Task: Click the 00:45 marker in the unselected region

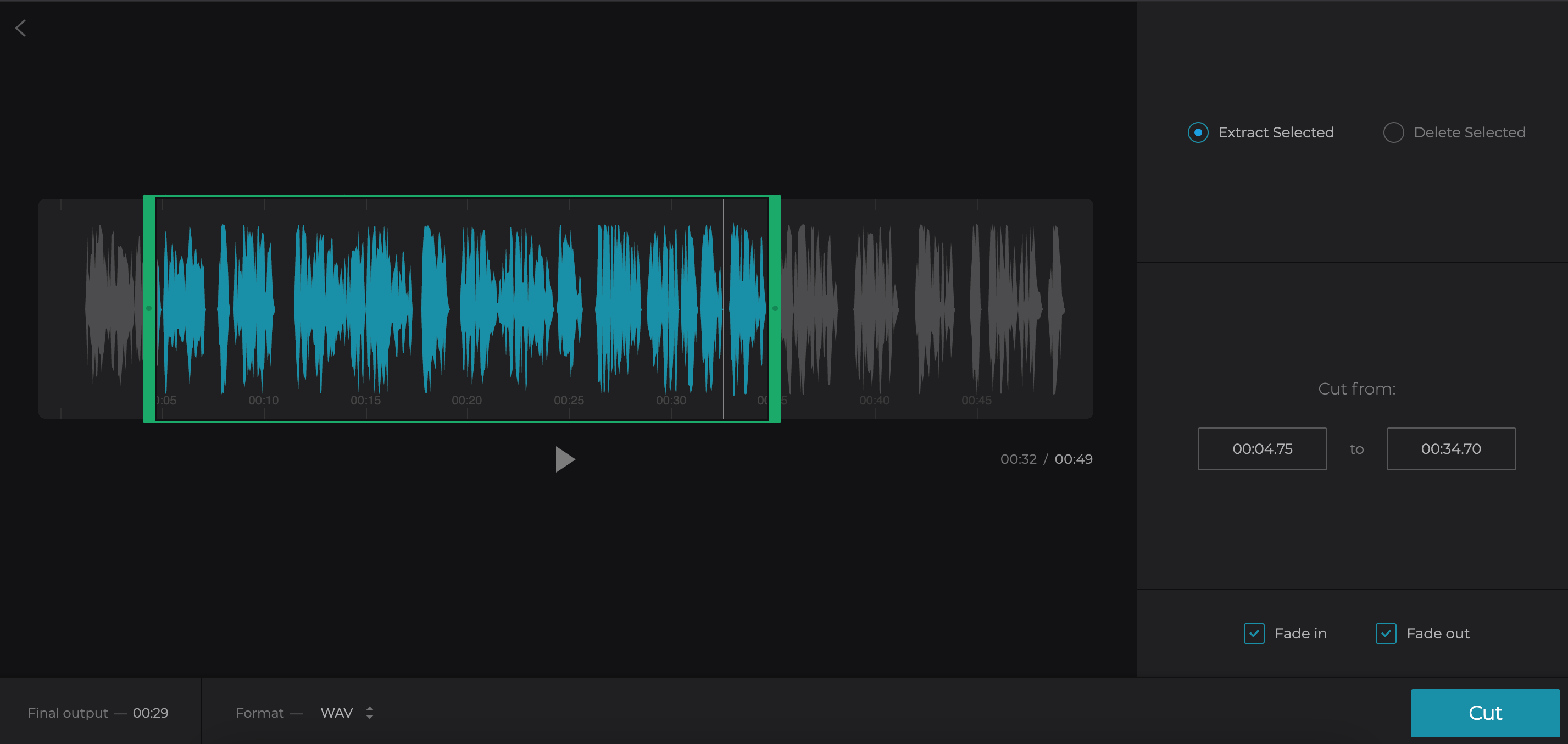Action: click(976, 400)
